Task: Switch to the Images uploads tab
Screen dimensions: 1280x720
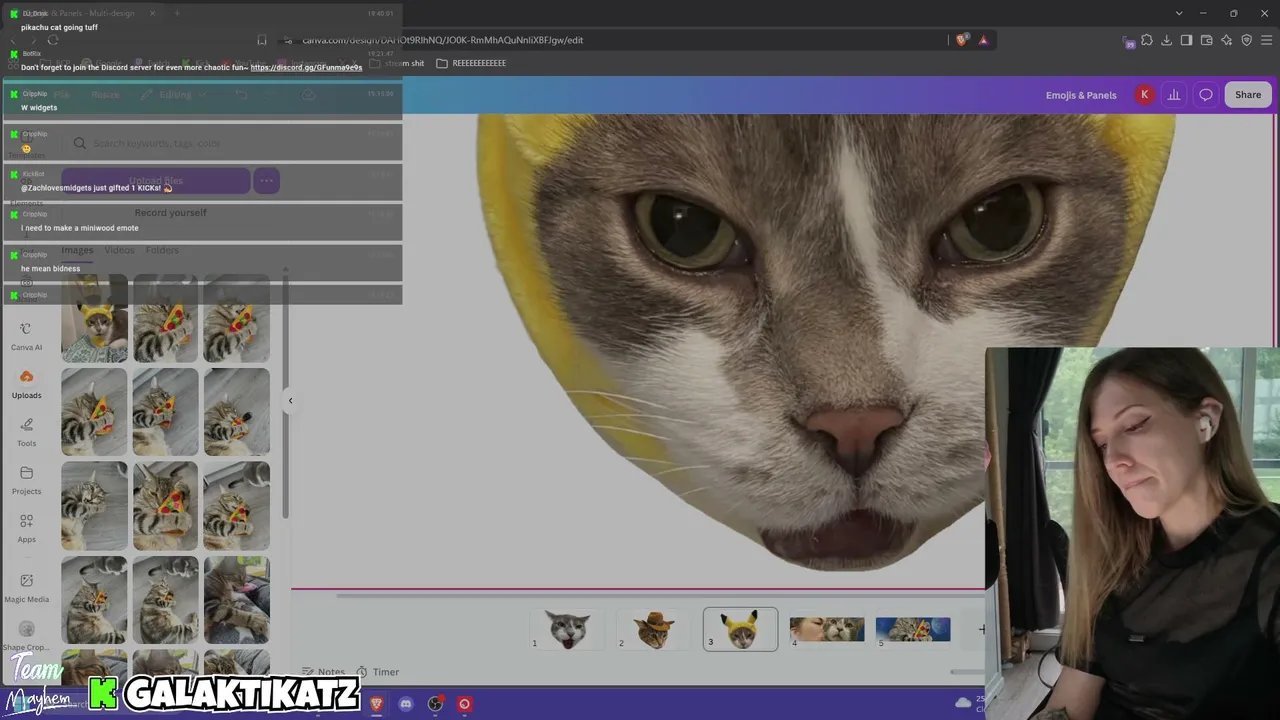Action: [x=77, y=250]
